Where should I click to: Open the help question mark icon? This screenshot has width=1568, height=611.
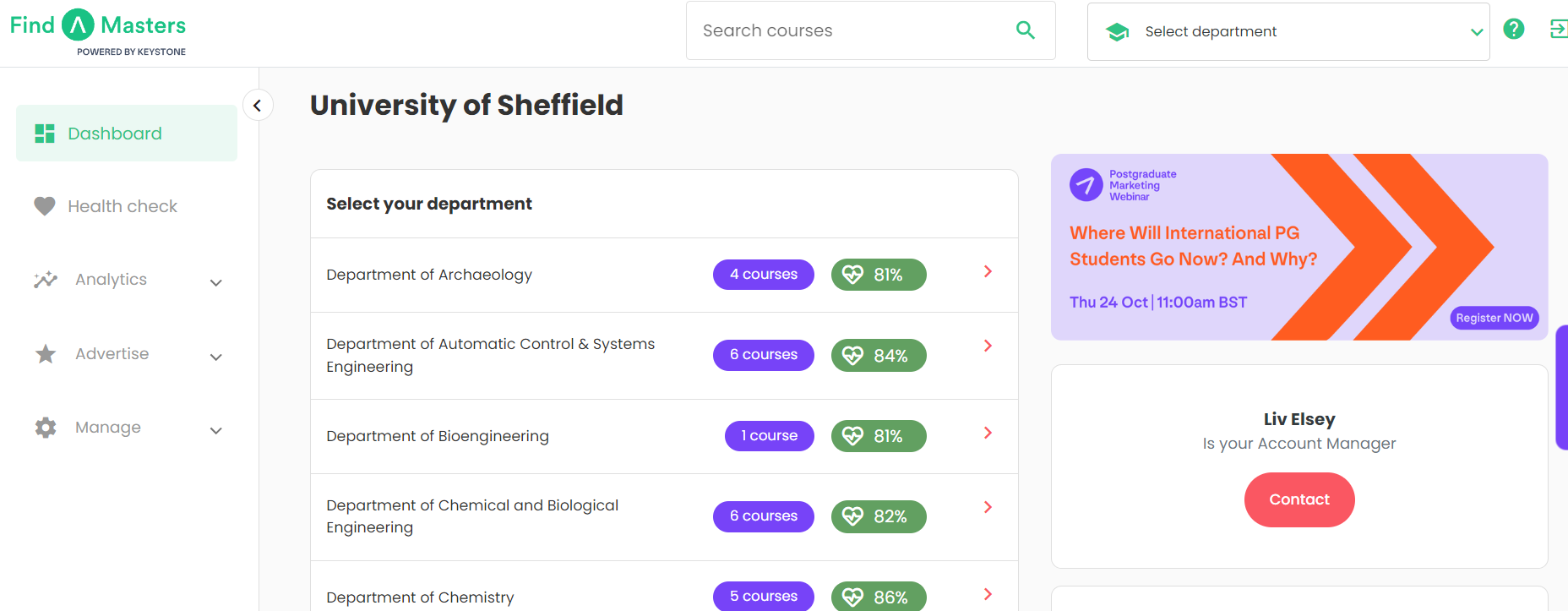click(x=1514, y=30)
